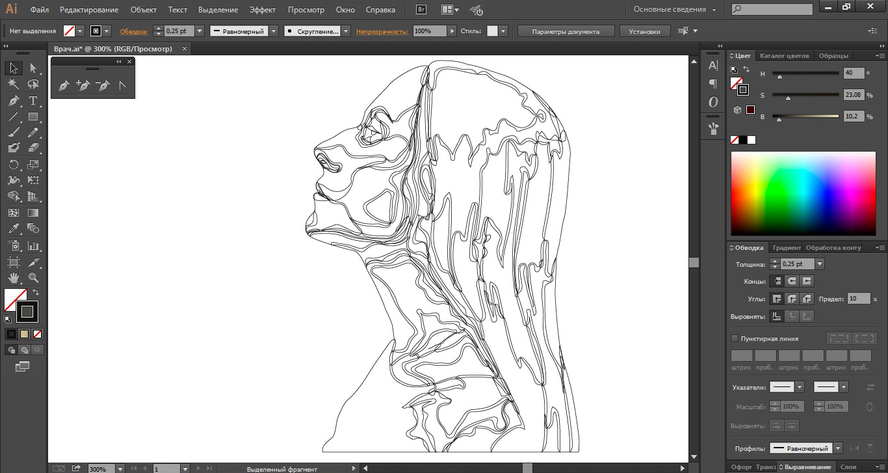Pick black swatch under color sliders
Viewport: 888px width, 473px height.
coord(742,140)
